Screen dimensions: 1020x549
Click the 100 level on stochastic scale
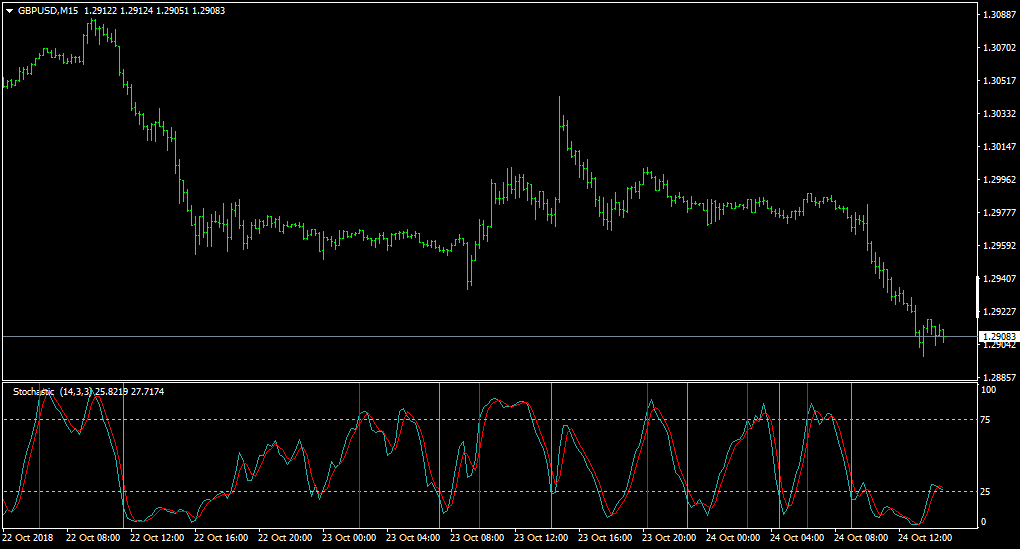[x=988, y=390]
